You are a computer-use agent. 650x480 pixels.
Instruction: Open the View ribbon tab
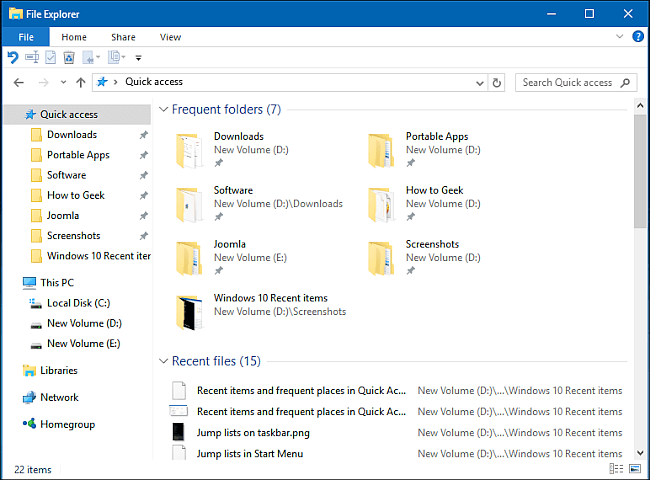pos(170,37)
